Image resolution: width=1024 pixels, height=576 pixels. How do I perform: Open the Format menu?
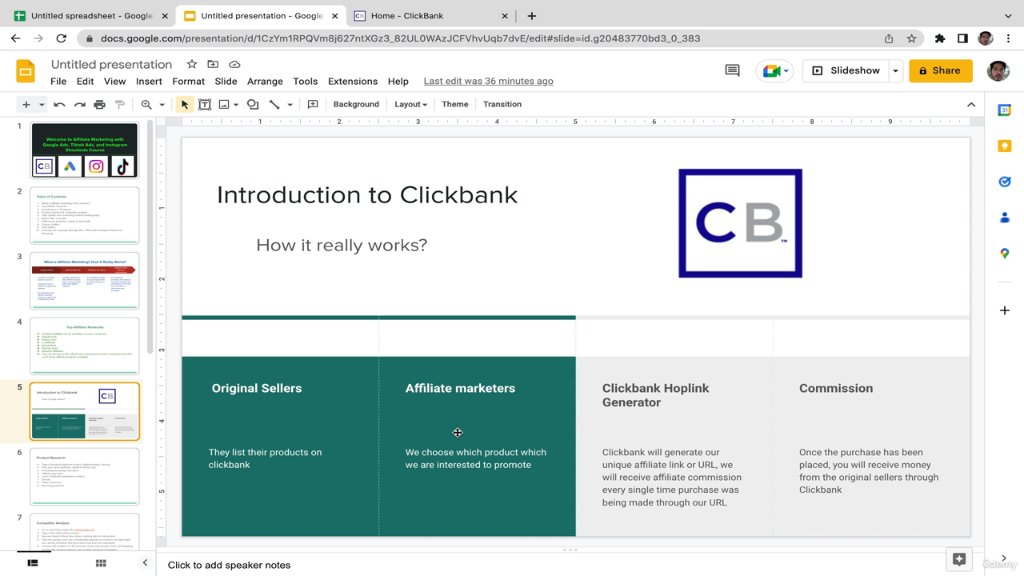pyautogui.click(x=188, y=81)
